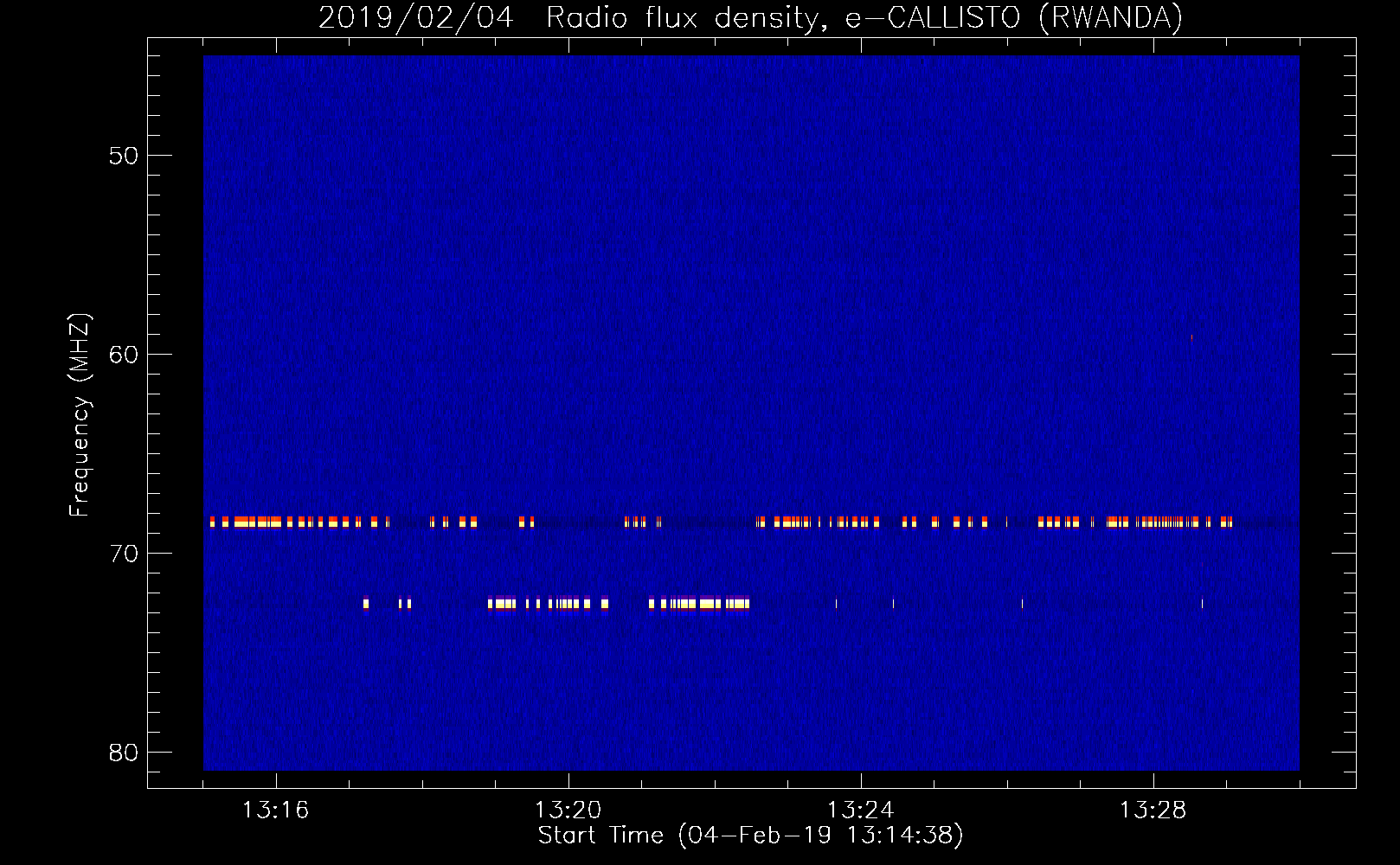Click the plot title with e-CALLISTO (RWANDA)
The image size is (1400, 865).
click(750, 17)
